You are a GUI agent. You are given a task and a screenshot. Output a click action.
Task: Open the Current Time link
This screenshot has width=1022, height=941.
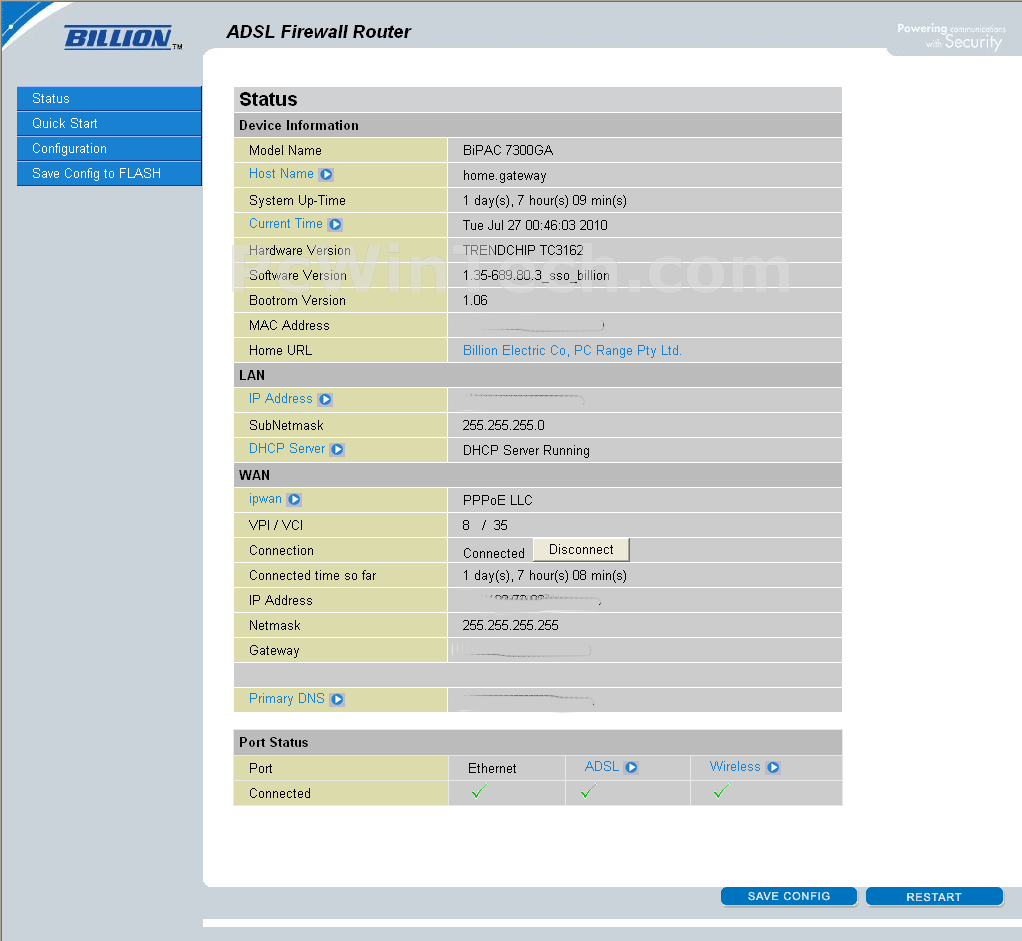click(285, 224)
